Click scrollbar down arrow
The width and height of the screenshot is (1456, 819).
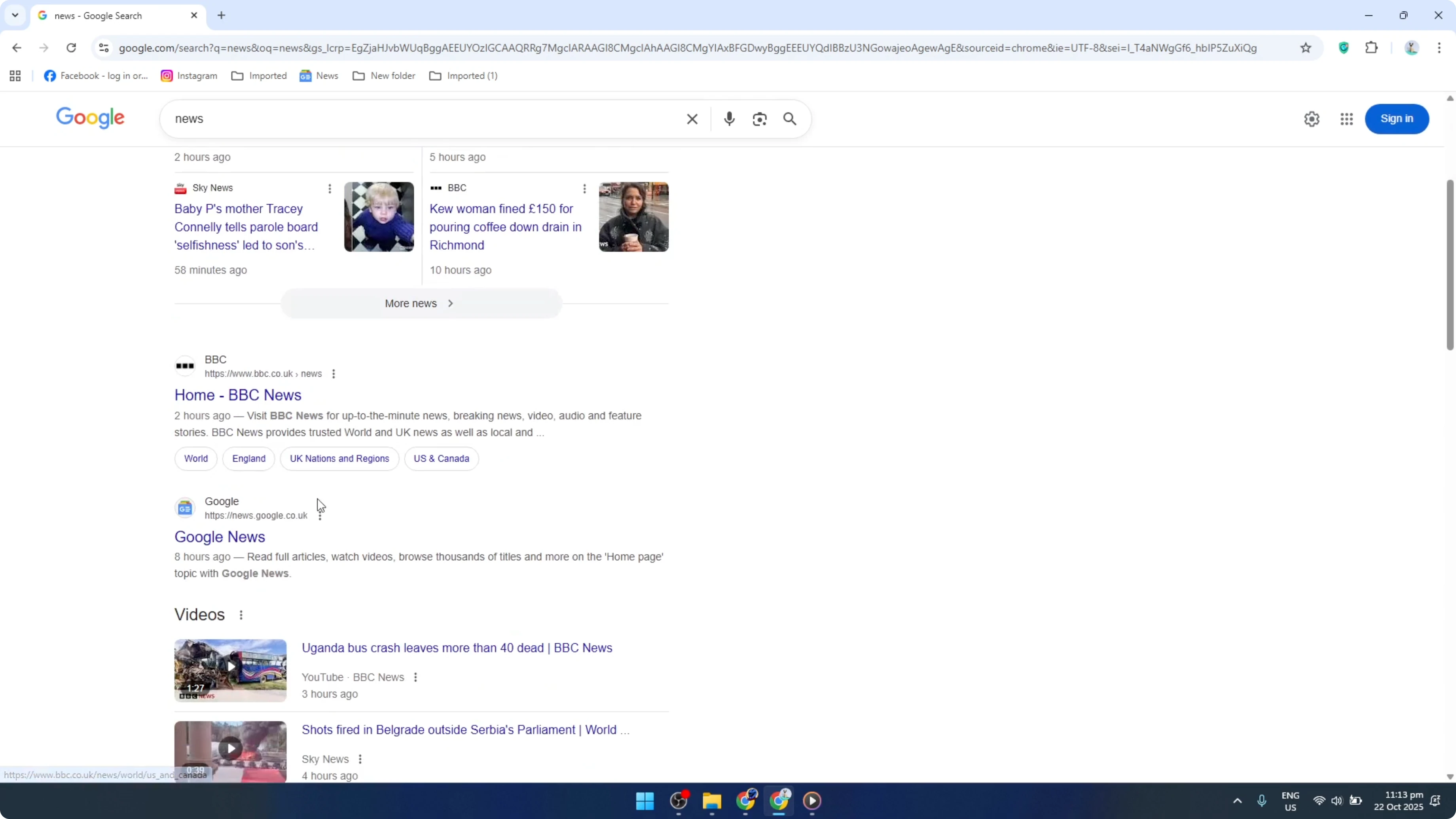point(1450,777)
